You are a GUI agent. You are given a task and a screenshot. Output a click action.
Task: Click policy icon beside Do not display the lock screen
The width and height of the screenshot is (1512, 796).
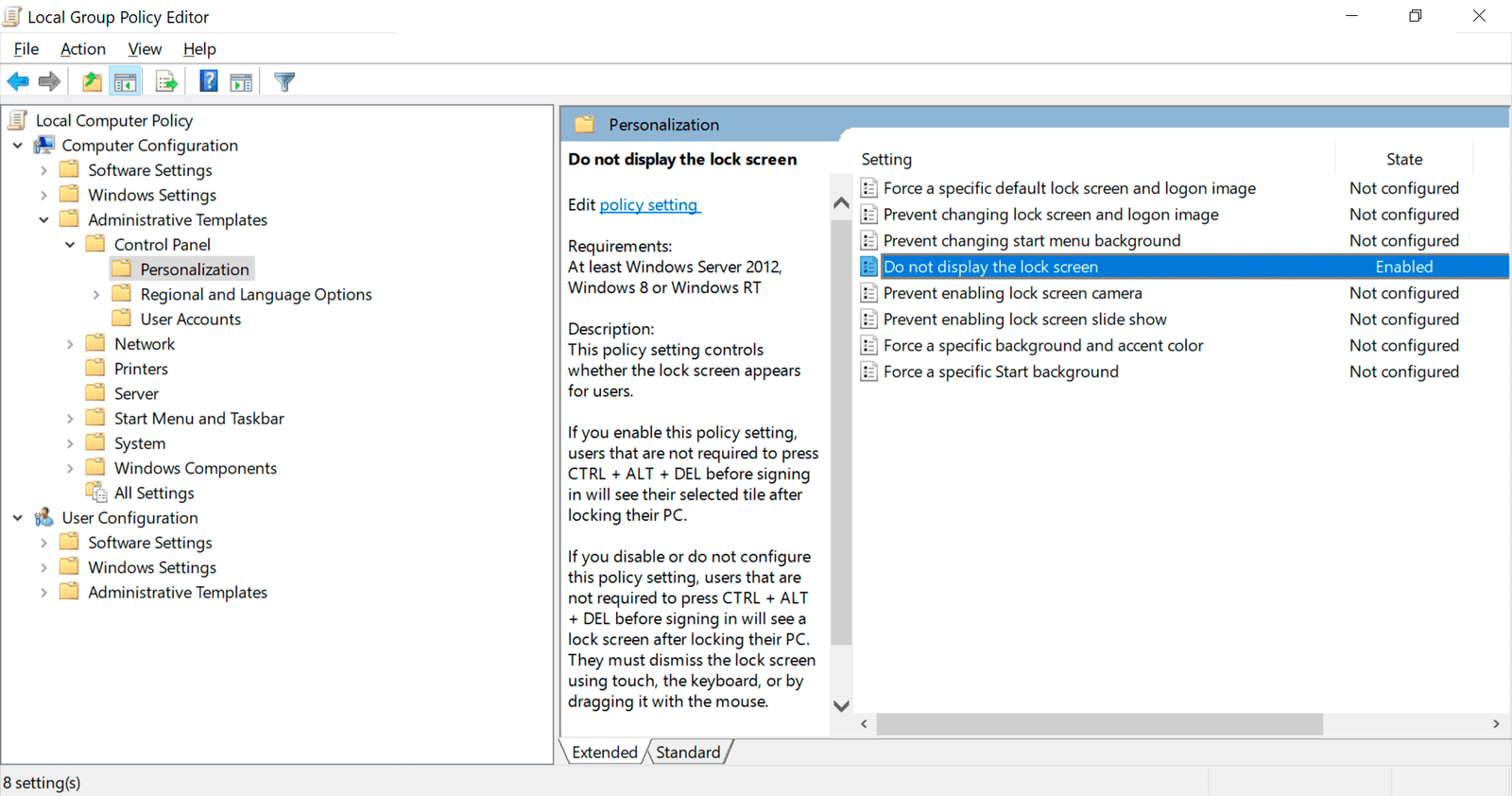point(869,267)
